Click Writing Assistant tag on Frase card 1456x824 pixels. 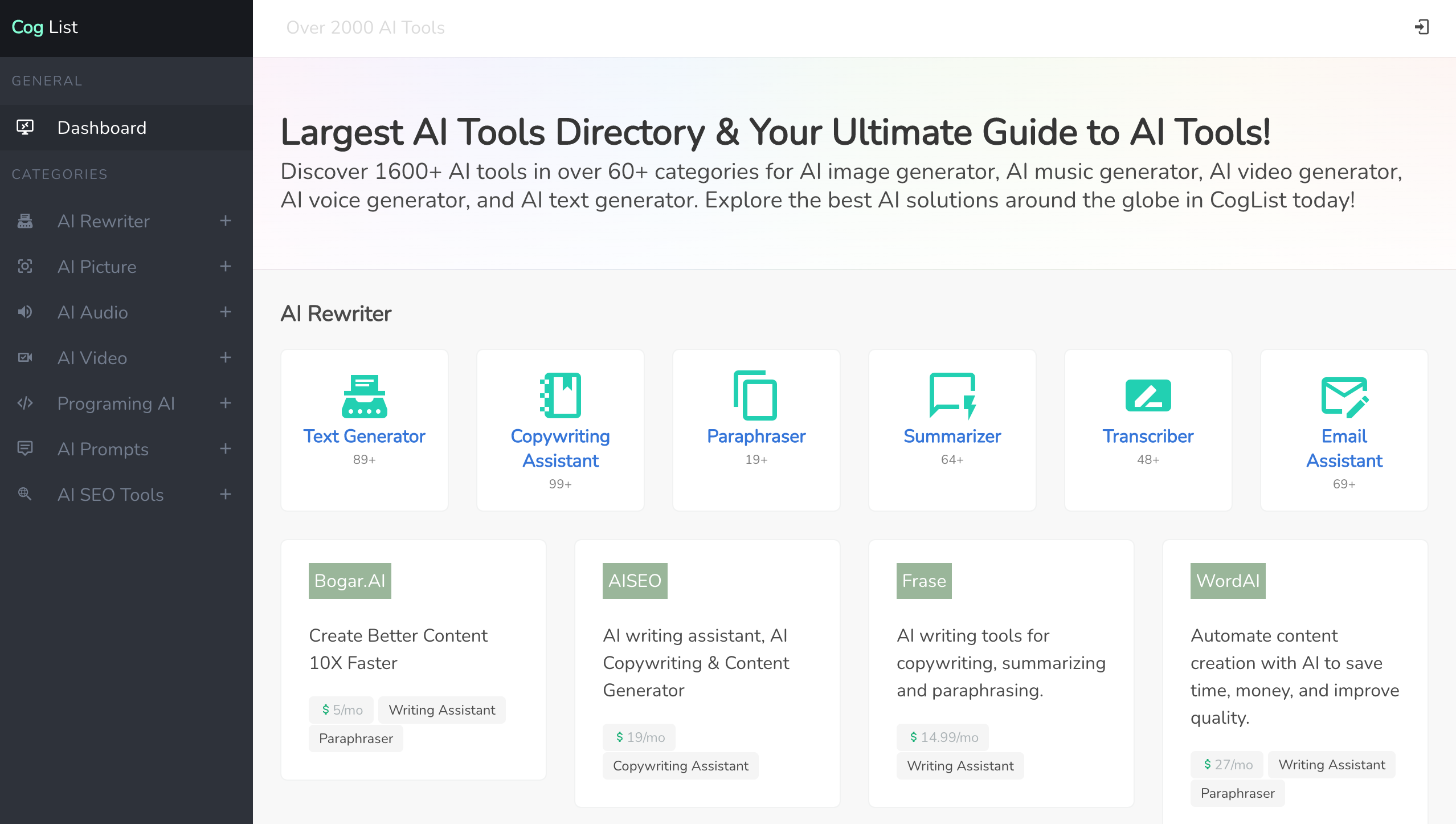pyautogui.click(x=960, y=765)
